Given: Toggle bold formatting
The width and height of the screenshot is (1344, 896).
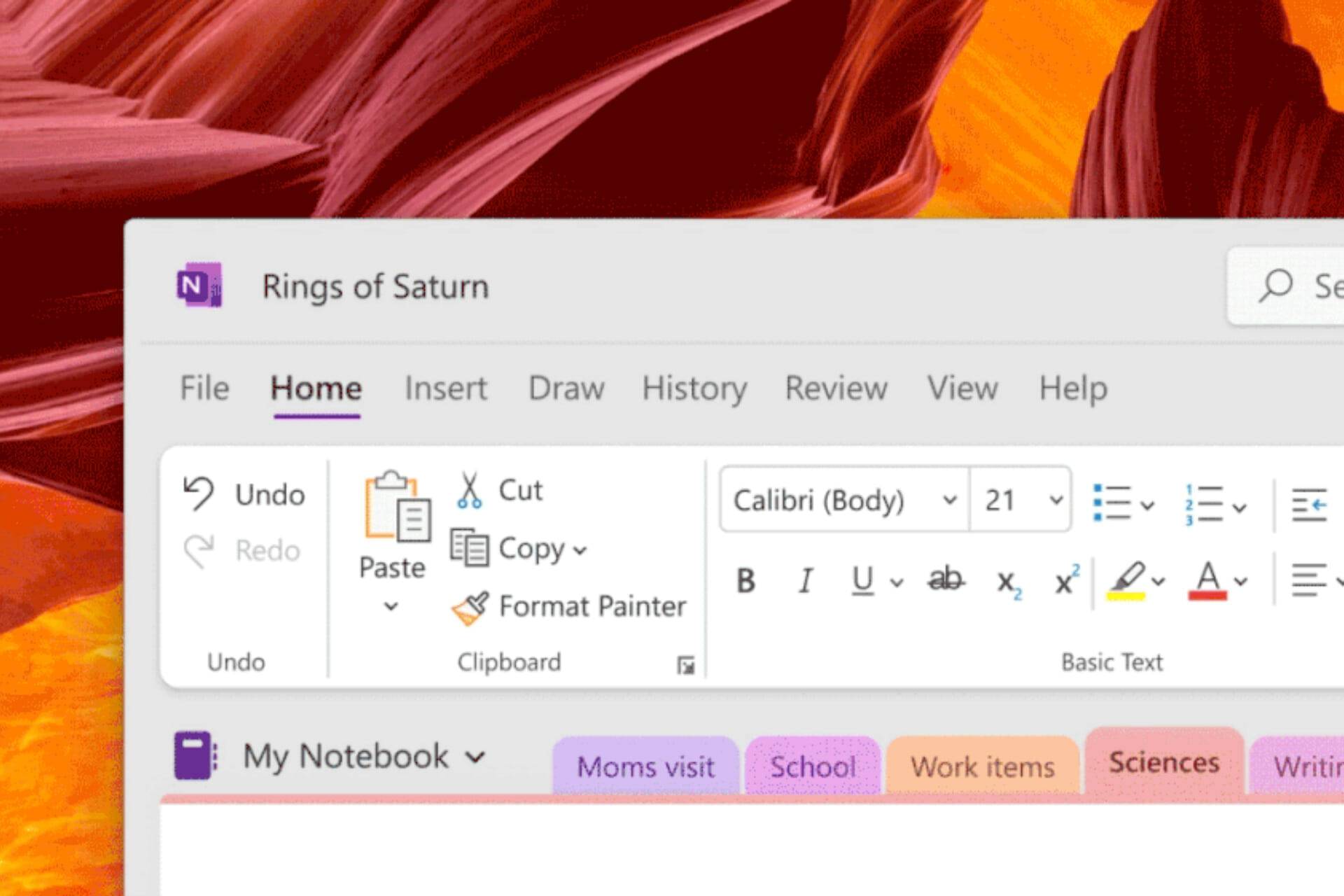Looking at the screenshot, I should pyautogui.click(x=745, y=581).
